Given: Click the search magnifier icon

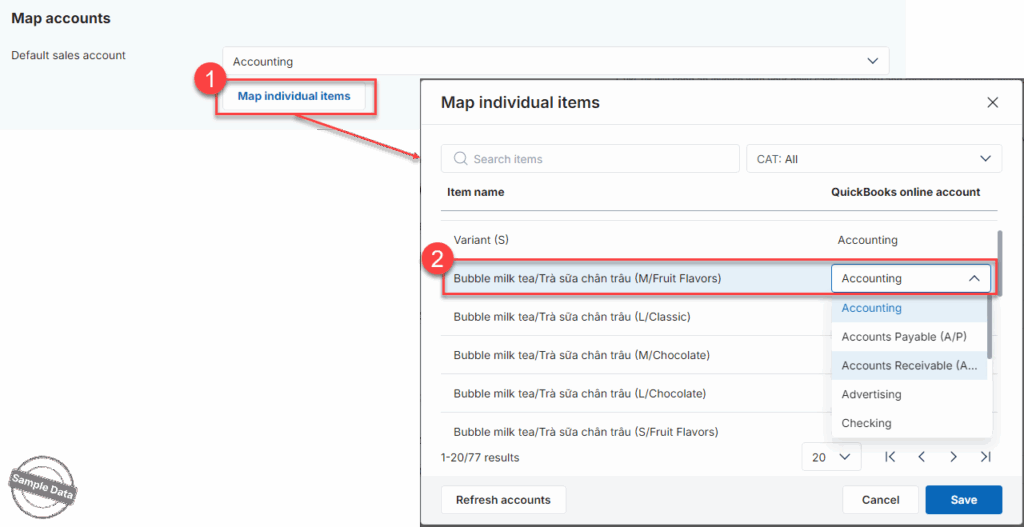Looking at the screenshot, I should 461,159.
